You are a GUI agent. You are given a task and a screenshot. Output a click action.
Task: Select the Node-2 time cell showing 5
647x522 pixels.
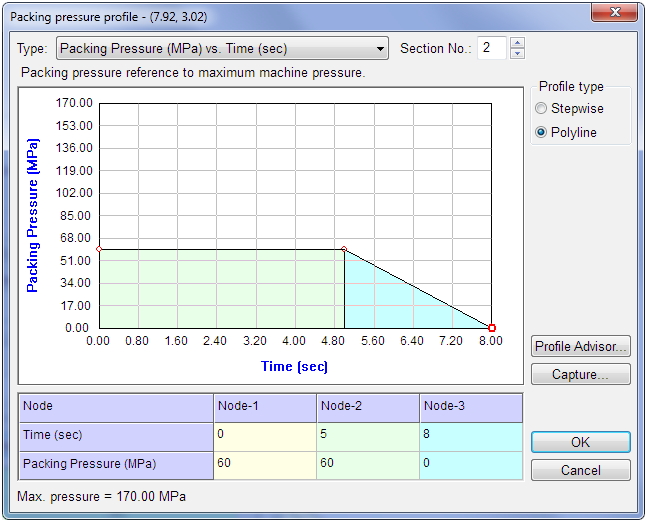coord(368,437)
